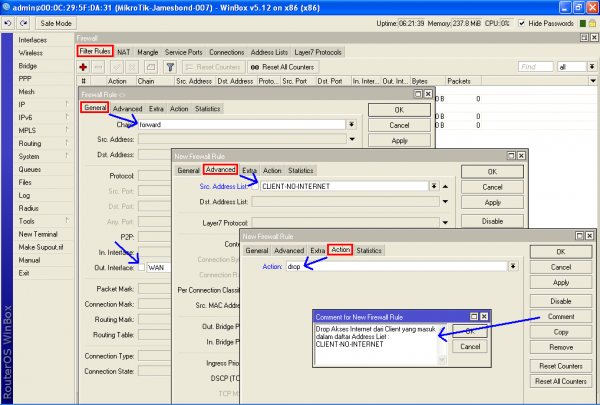Click the Find search field
This screenshot has width=600, height=405.
tap(535, 67)
